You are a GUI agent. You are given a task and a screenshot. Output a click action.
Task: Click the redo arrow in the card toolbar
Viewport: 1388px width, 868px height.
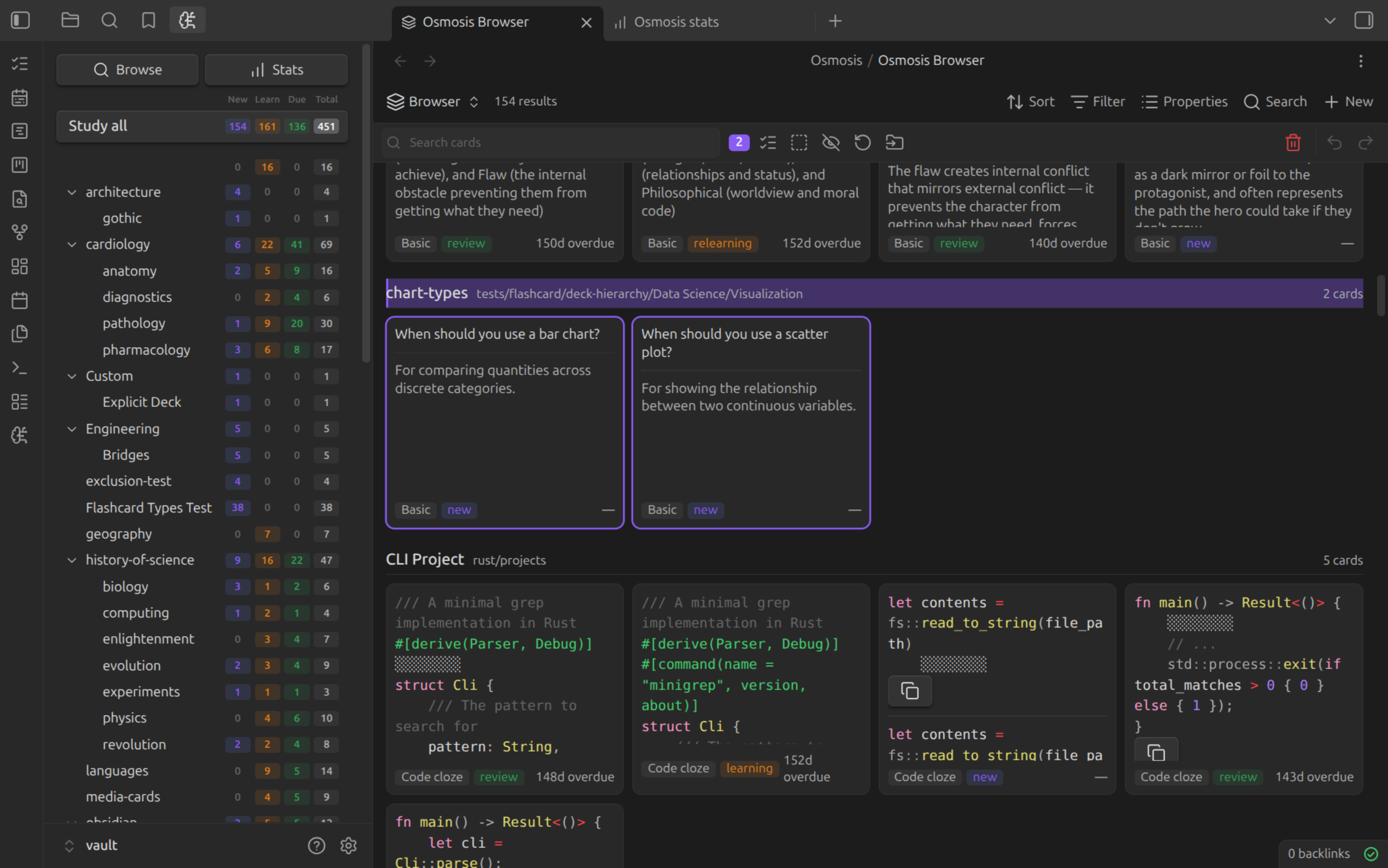(x=1366, y=142)
